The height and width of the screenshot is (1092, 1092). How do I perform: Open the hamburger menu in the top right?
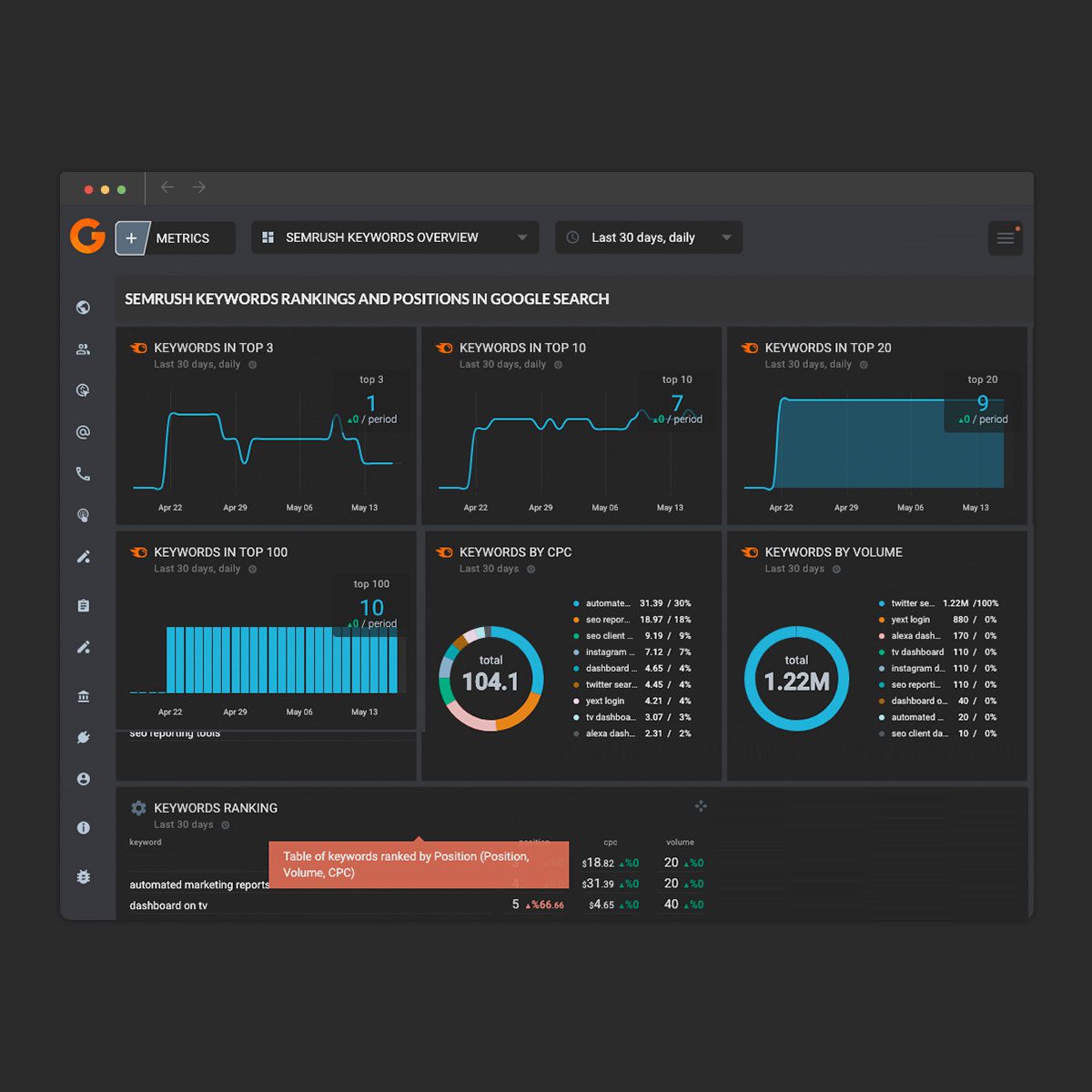point(1005,238)
